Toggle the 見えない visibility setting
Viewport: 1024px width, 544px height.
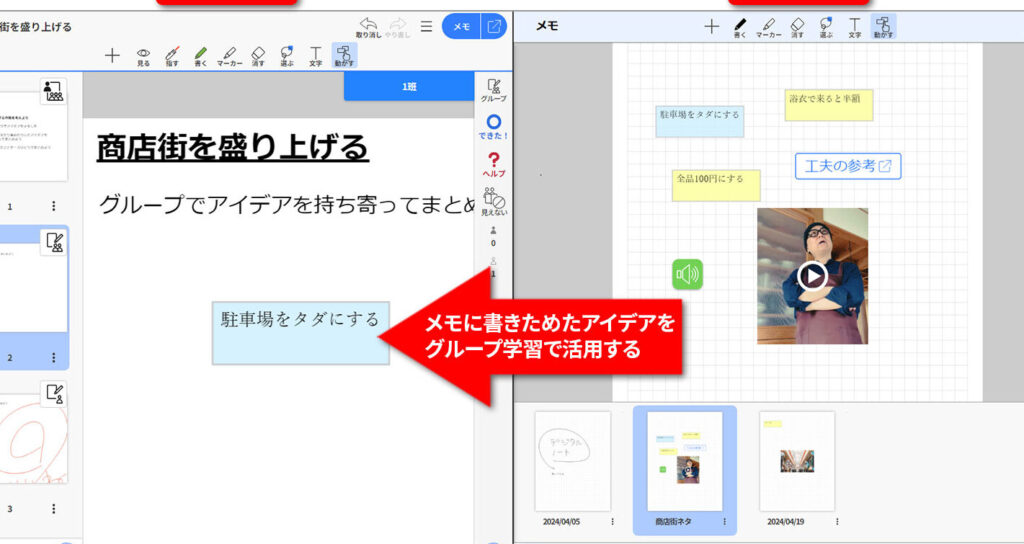(x=493, y=202)
